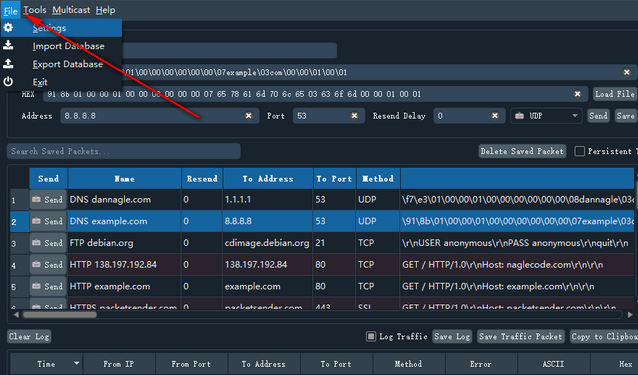
Task: Clear the HEX field with X icon
Action: [577, 94]
